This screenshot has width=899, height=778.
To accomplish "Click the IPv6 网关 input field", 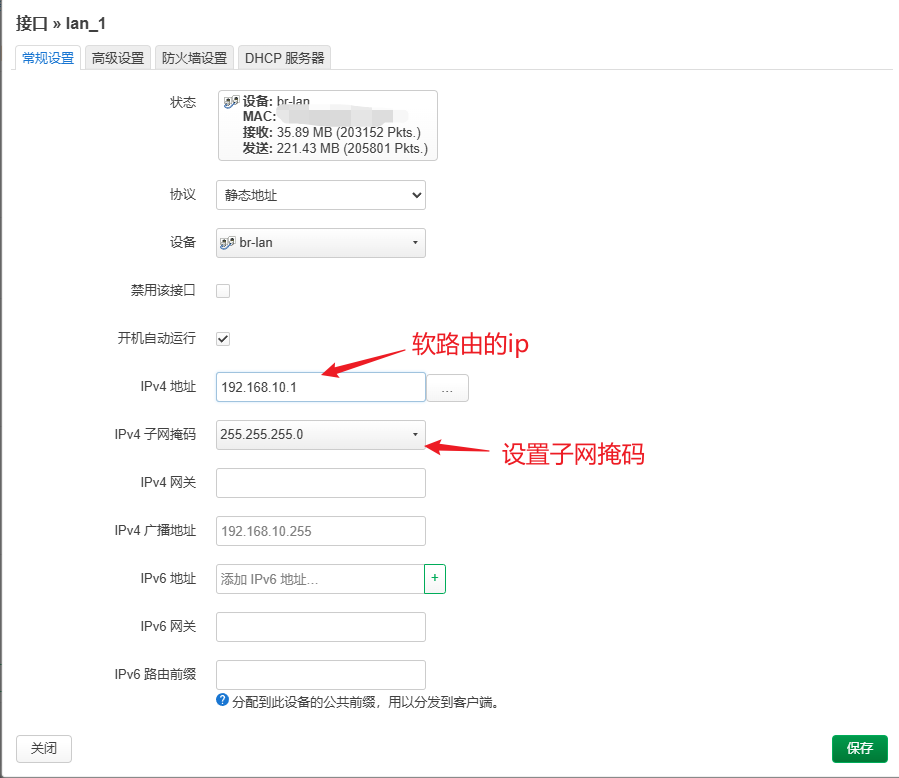I will 320,626.
